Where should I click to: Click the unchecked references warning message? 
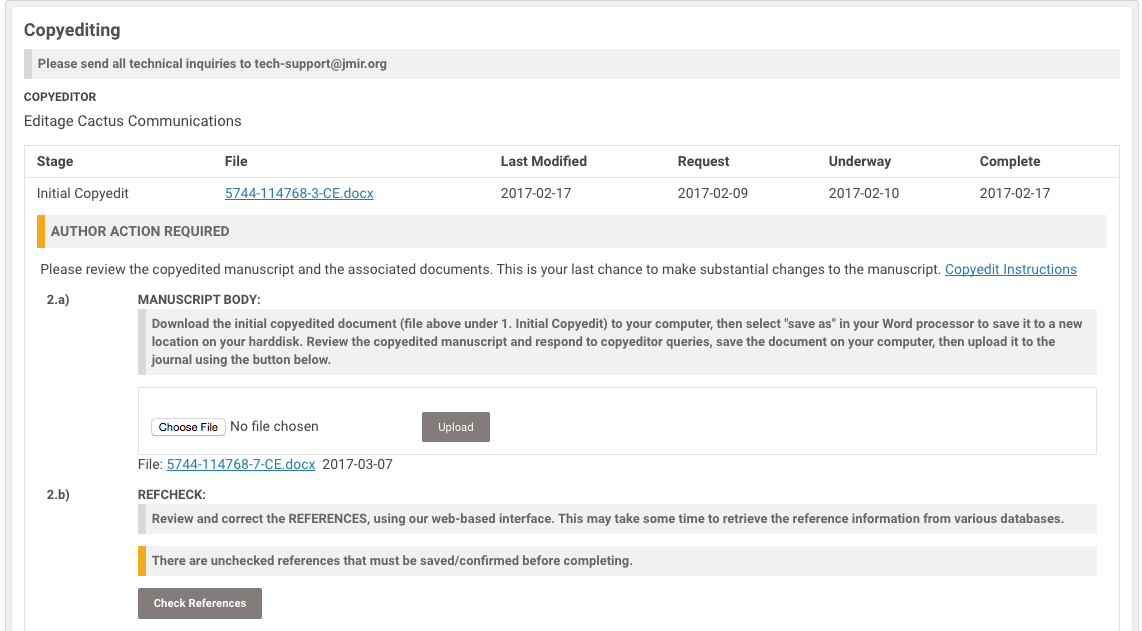(392, 560)
